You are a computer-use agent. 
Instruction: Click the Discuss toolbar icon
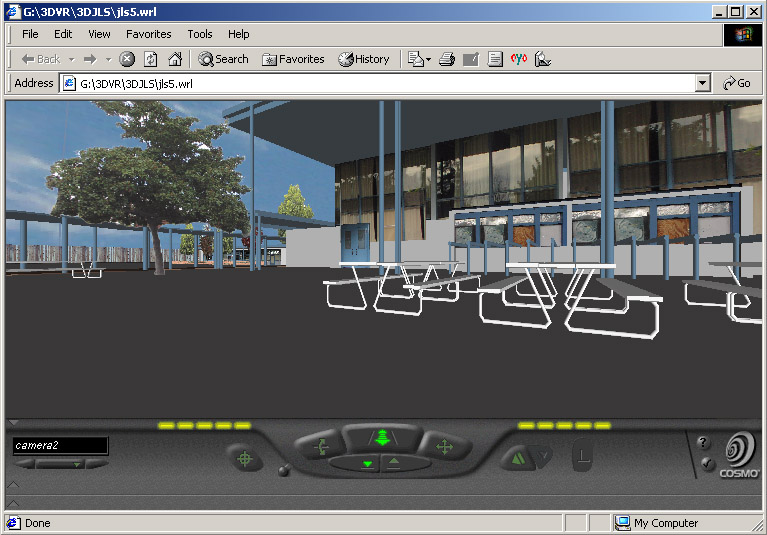point(495,59)
